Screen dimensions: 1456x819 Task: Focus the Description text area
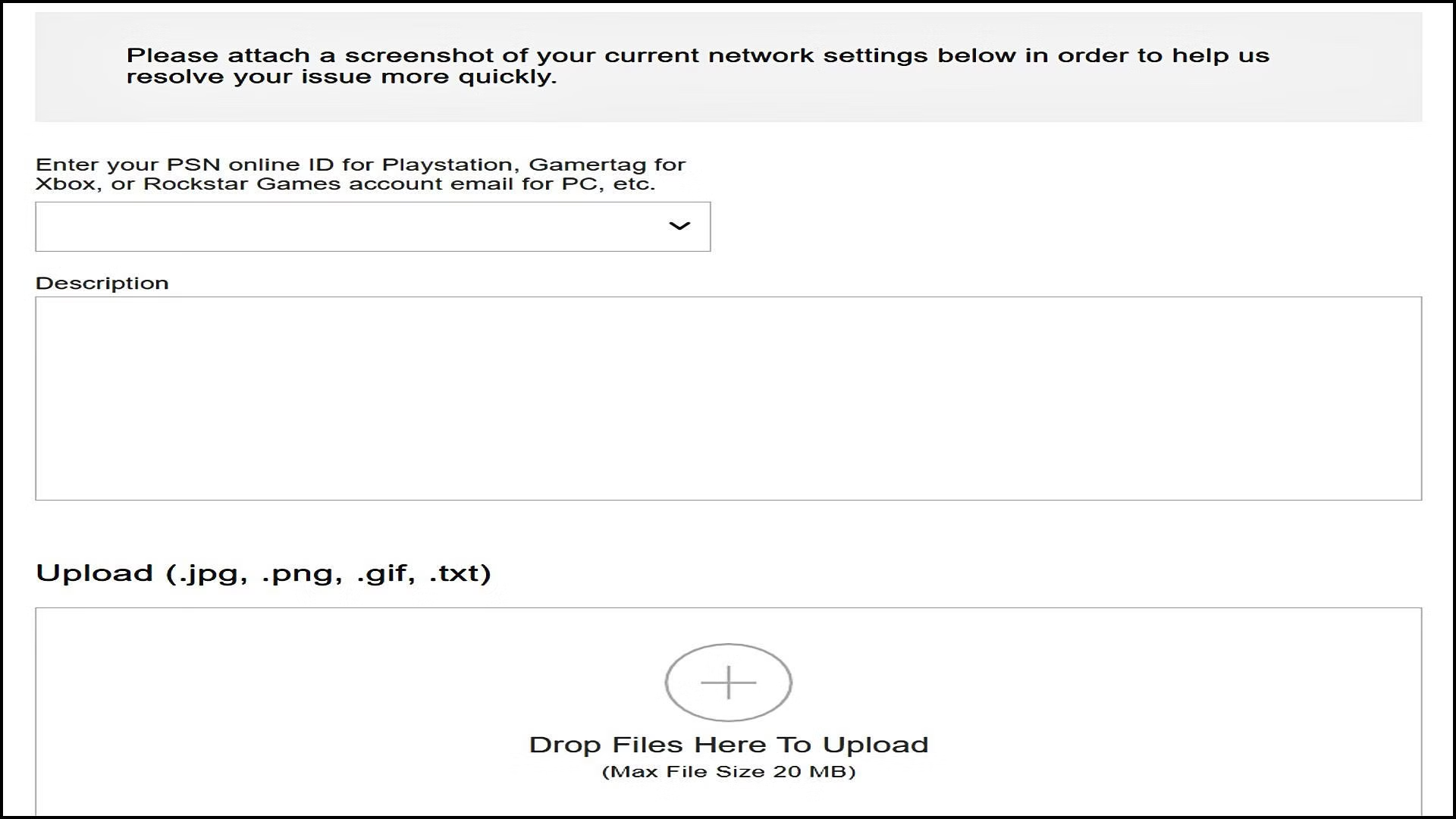click(x=728, y=398)
